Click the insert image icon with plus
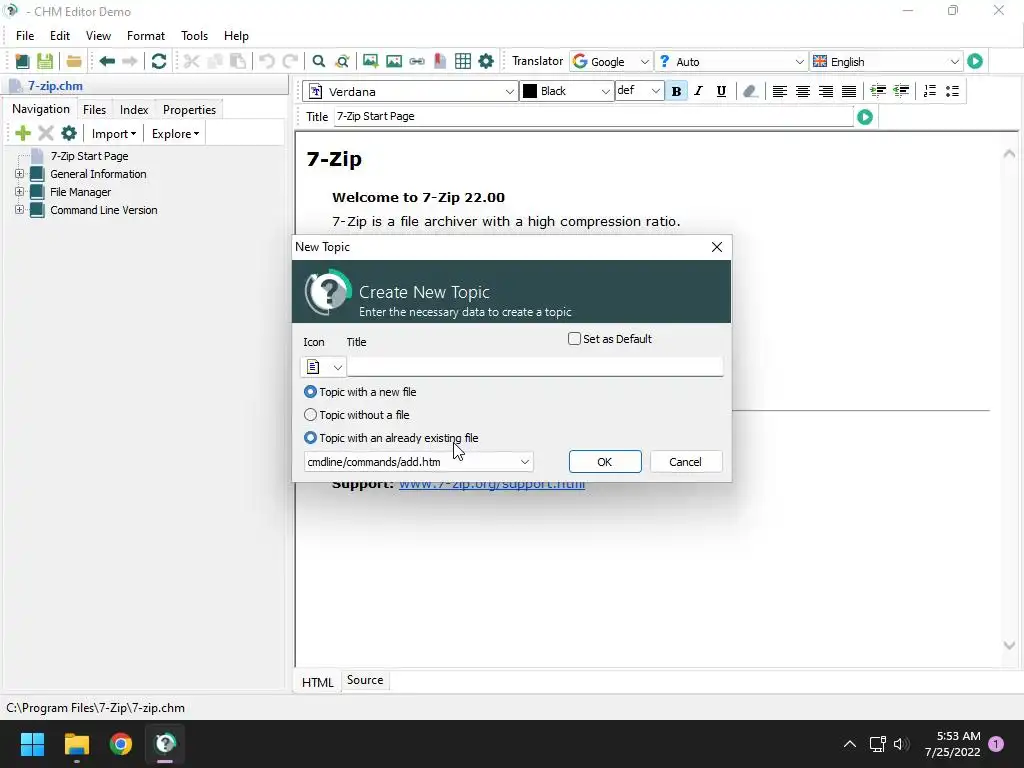 [x=370, y=61]
